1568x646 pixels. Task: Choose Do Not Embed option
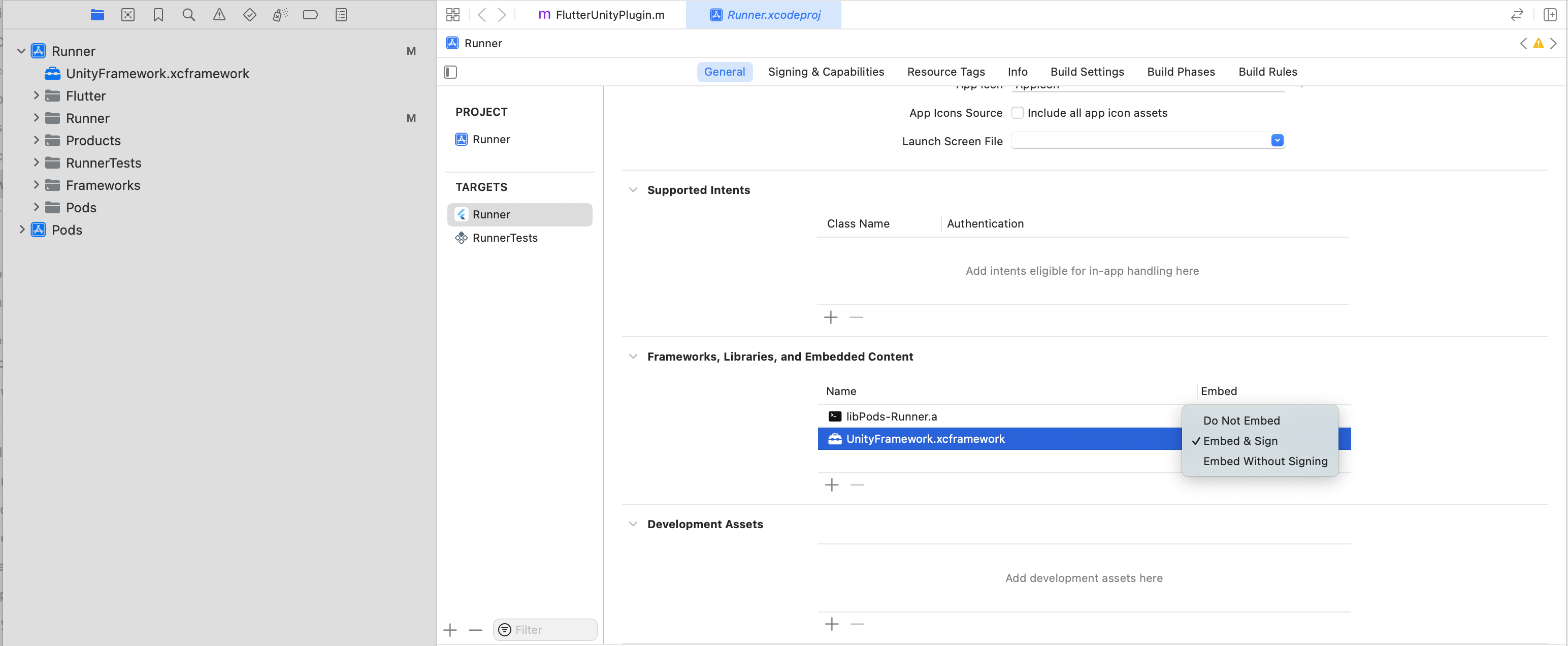[1241, 420]
